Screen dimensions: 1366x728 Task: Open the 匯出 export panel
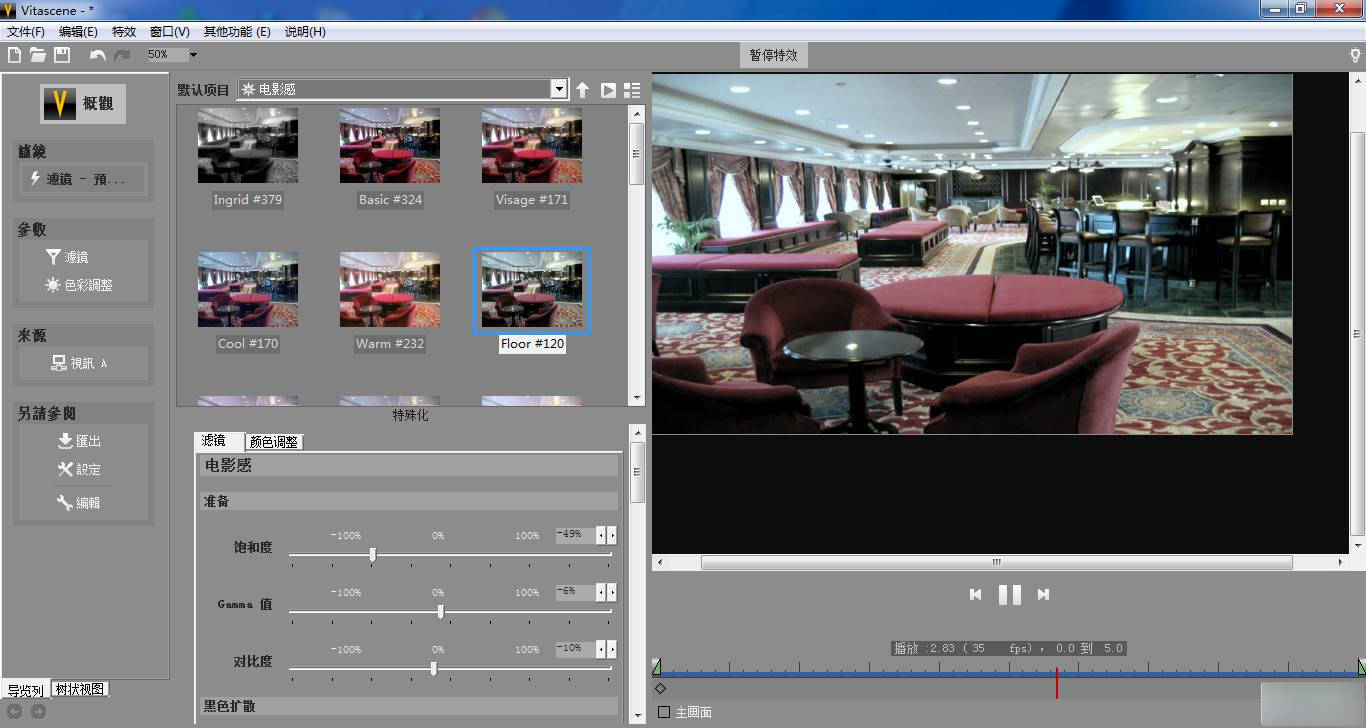coord(80,441)
